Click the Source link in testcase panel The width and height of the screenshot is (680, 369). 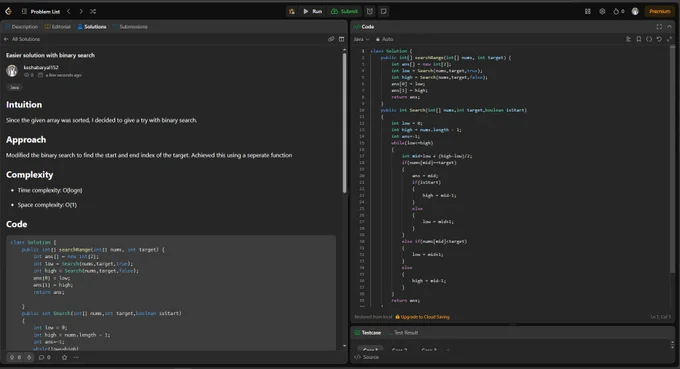coord(367,357)
